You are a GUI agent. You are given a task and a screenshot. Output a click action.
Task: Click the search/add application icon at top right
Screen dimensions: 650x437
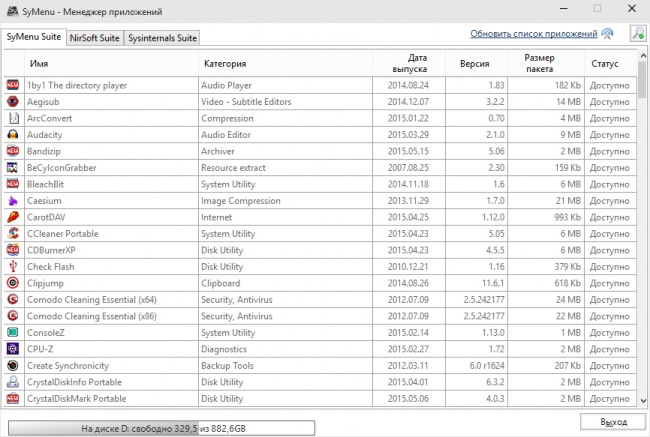click(x=638, y=33)
